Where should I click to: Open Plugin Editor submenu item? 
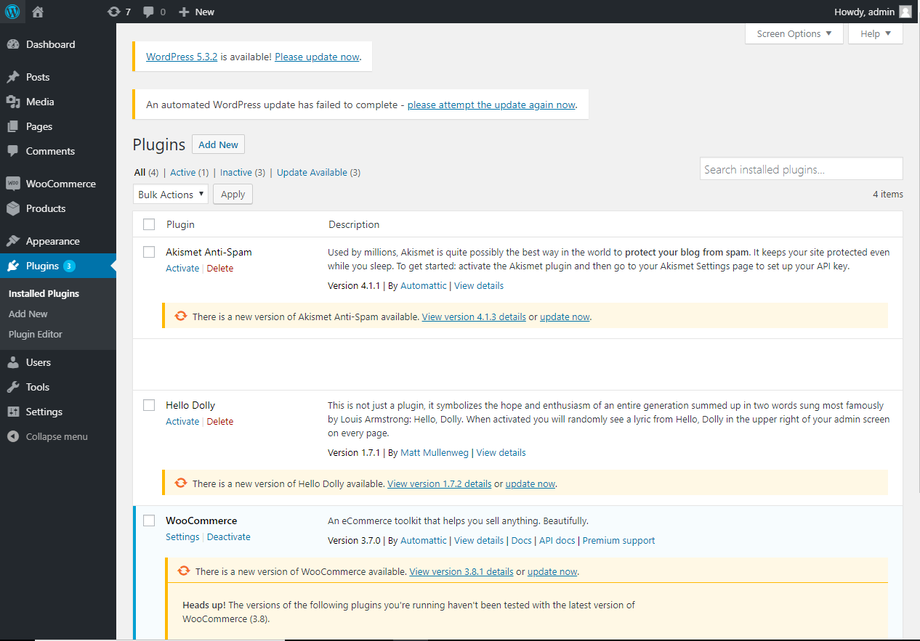pyautogui.click(x=35, y=334)
